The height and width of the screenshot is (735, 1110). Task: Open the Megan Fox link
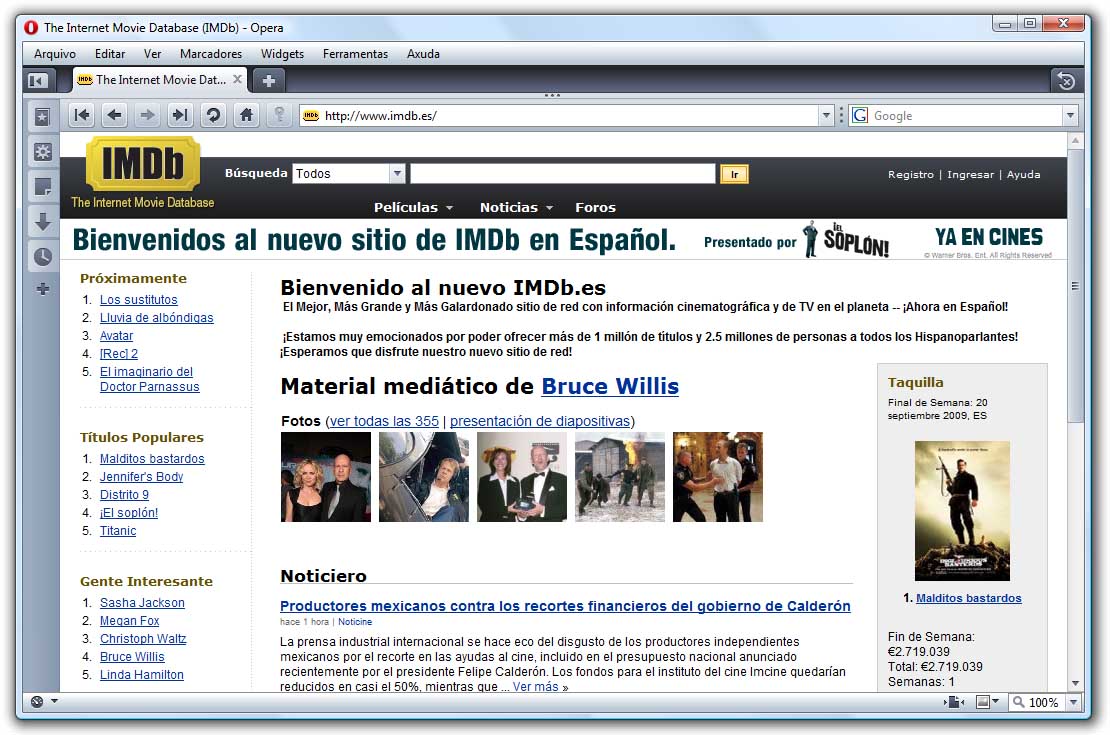tap(129, 621)
